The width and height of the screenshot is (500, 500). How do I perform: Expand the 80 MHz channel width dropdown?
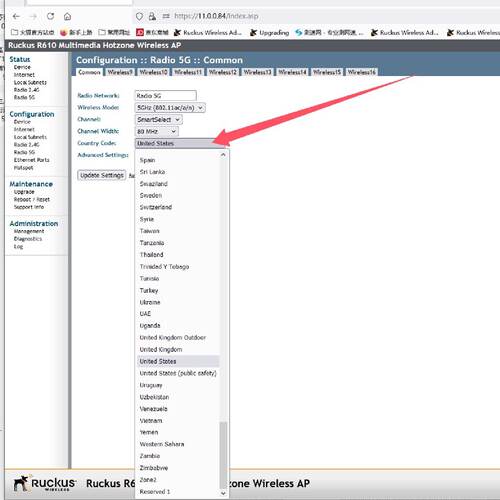157,131
